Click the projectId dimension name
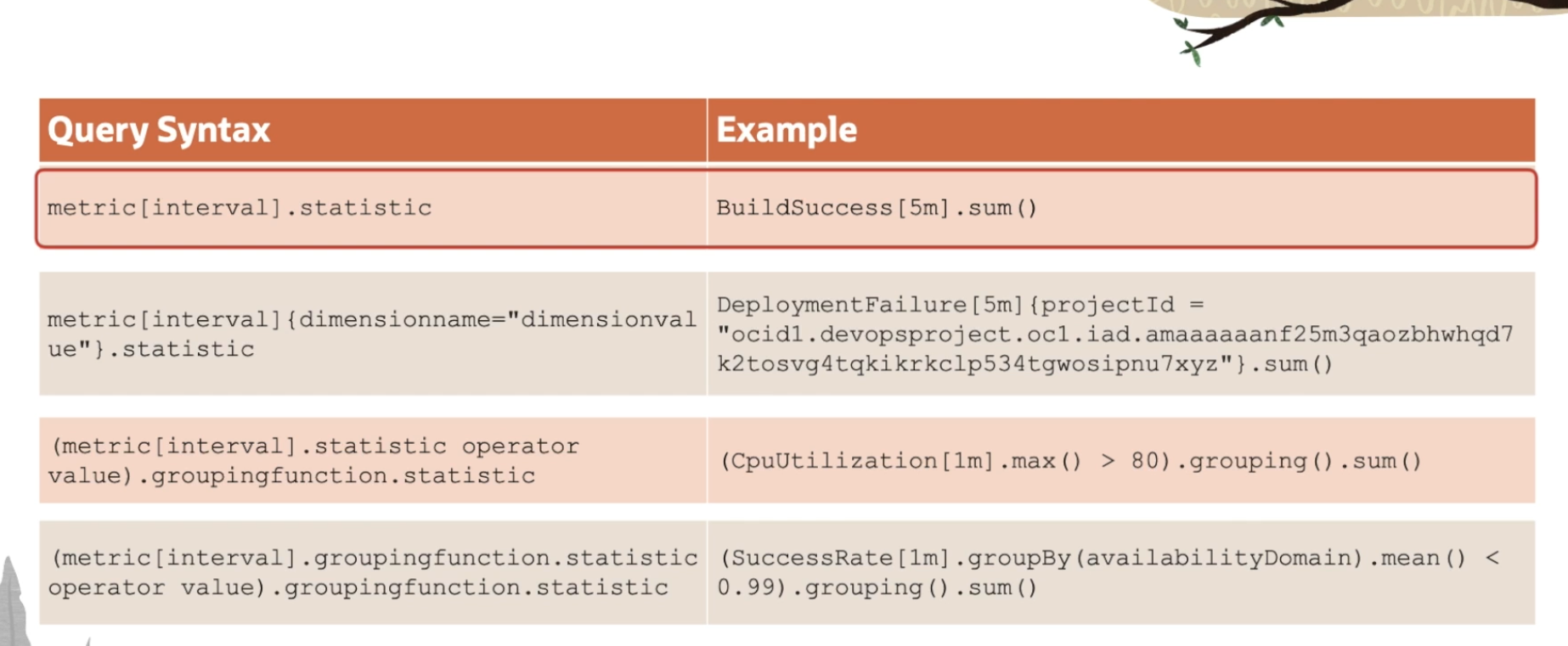Screen dimensions: 1568x646 pyautogui.click(x=1108, y=305)
